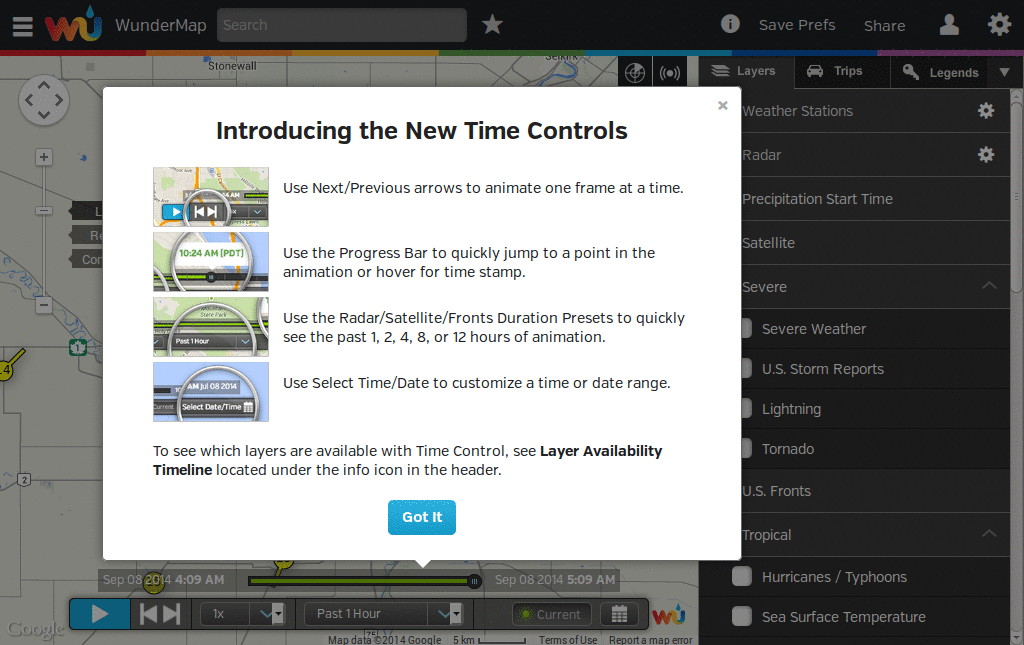Screen dimensions: 1024x645
Task: Click Save Prefs in header
Action: click(797, 25)
